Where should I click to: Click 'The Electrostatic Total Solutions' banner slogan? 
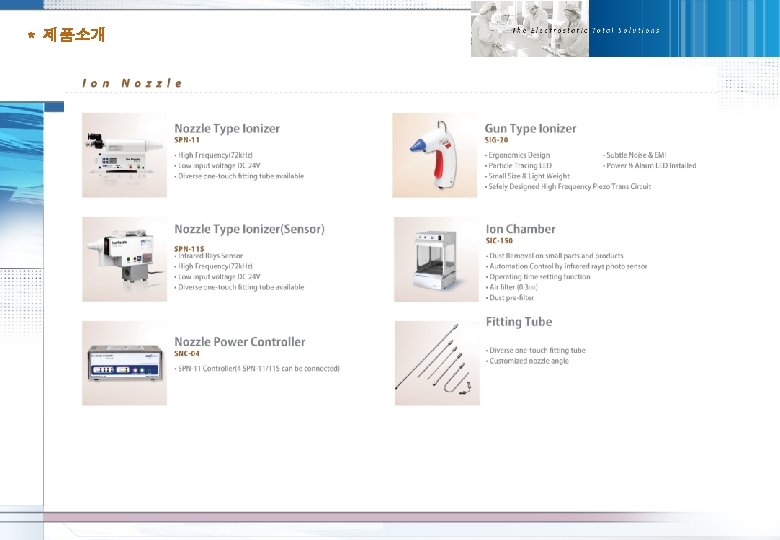point(586,30)
